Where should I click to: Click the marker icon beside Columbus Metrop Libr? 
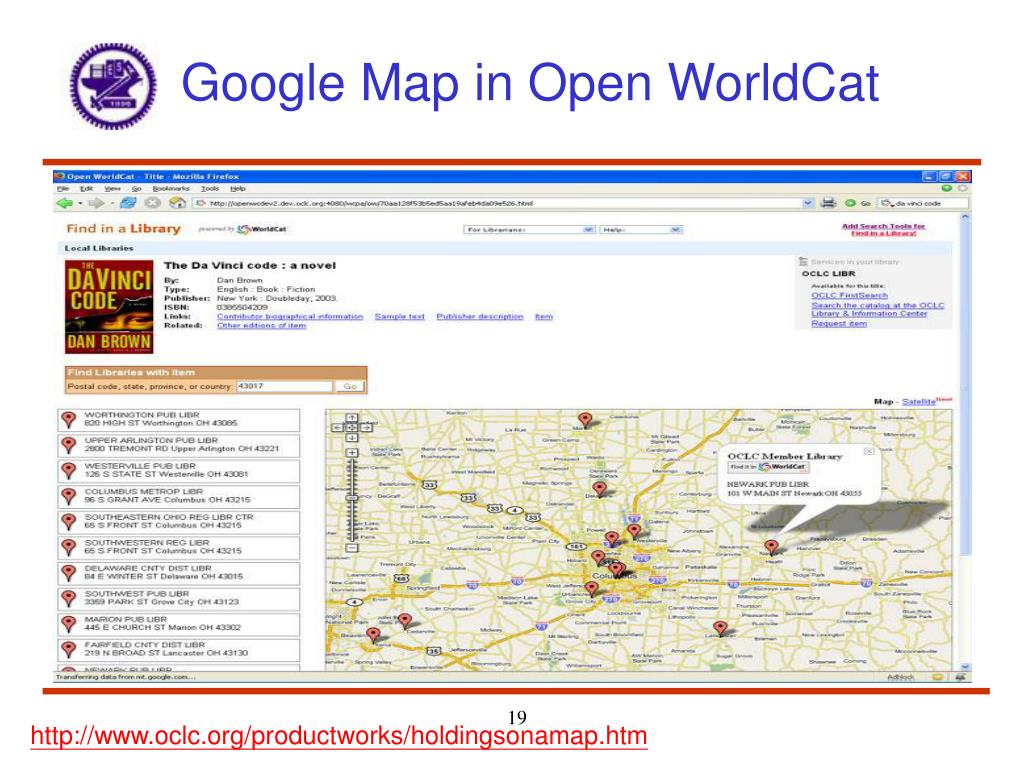pyautogui.click(x=69, y=496)
